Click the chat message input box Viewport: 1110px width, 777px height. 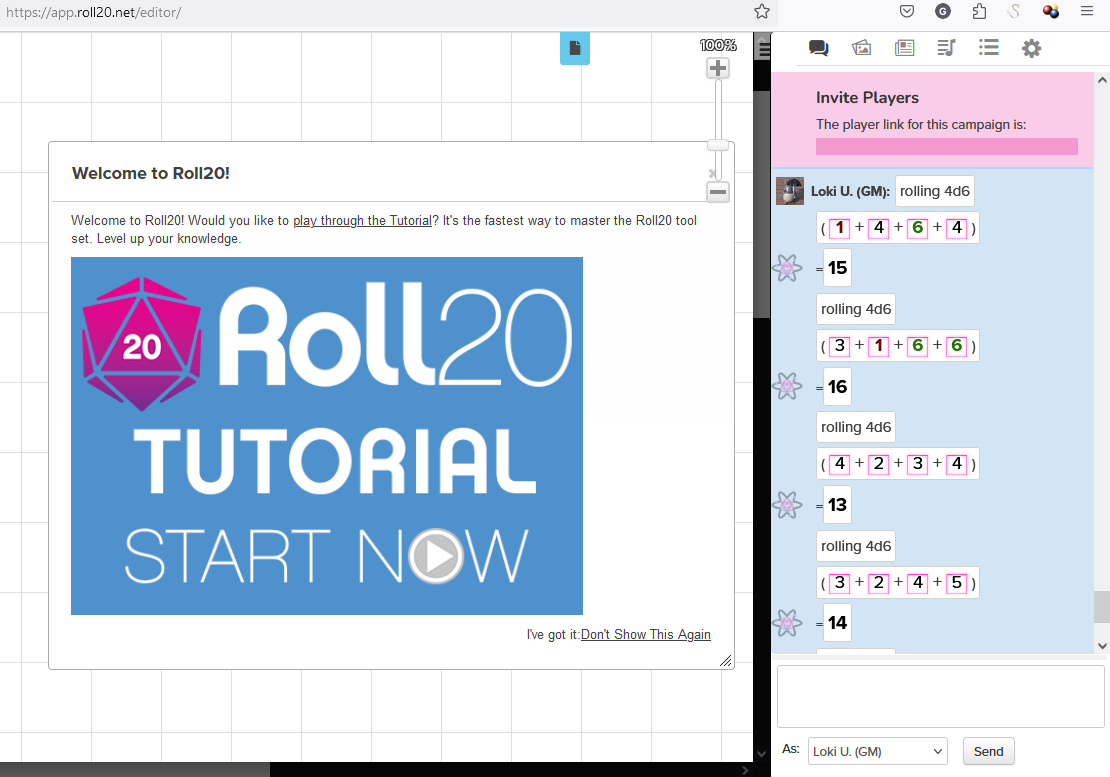(940, 696)
